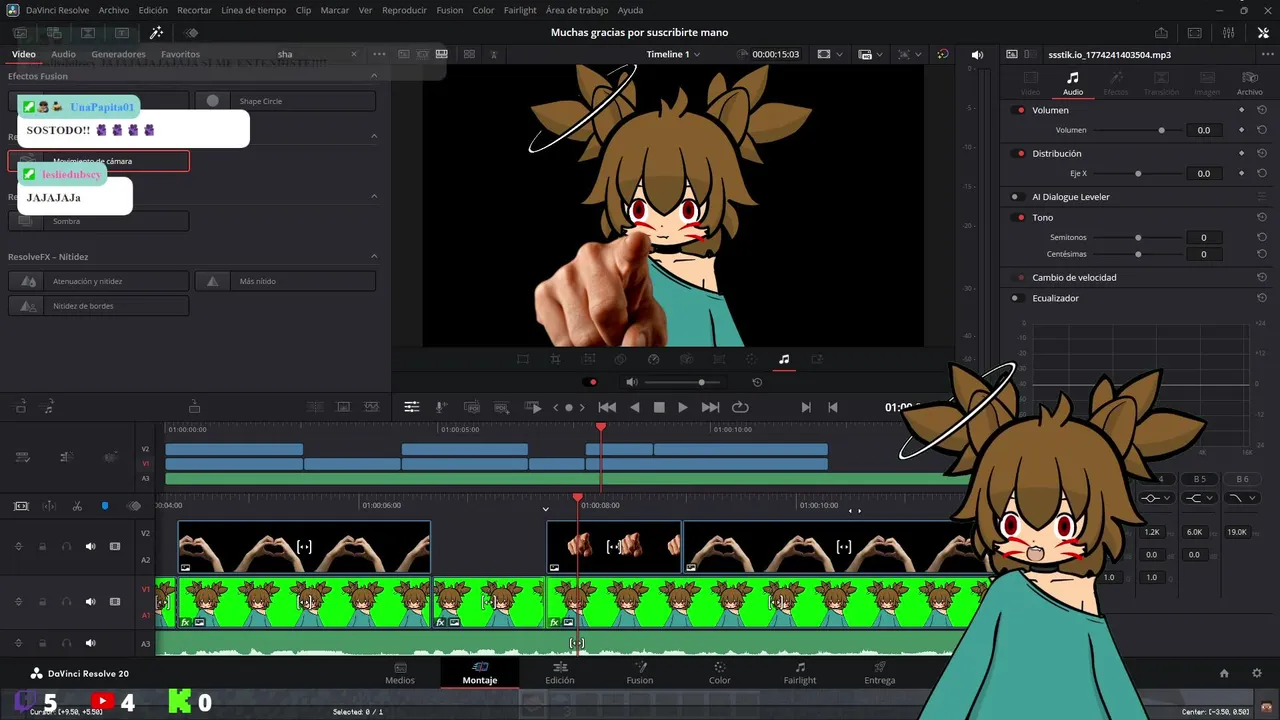Open the home project manager icon
The image size is (1280, 720).
[1224, 673]
